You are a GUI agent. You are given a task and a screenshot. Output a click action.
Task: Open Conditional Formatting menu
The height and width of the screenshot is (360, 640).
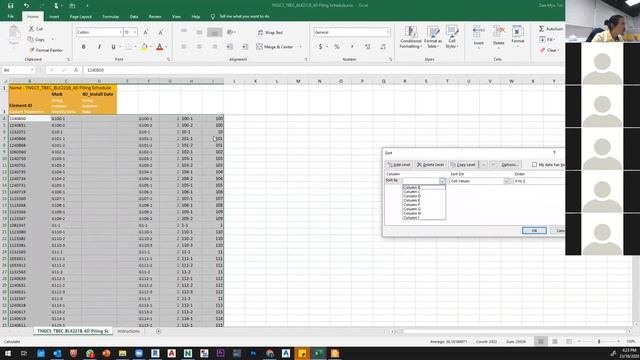[x=411, y=38]
